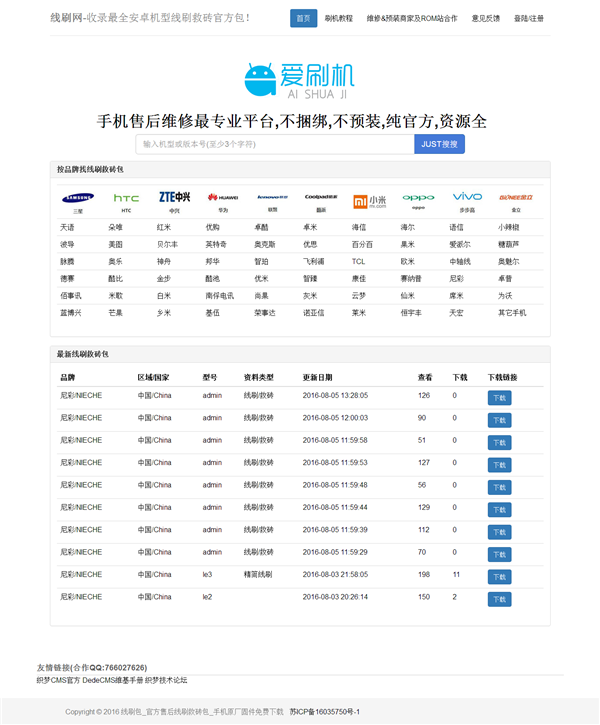
Task: Open the 意见反馈 nav item
Action: coord(485,18)
